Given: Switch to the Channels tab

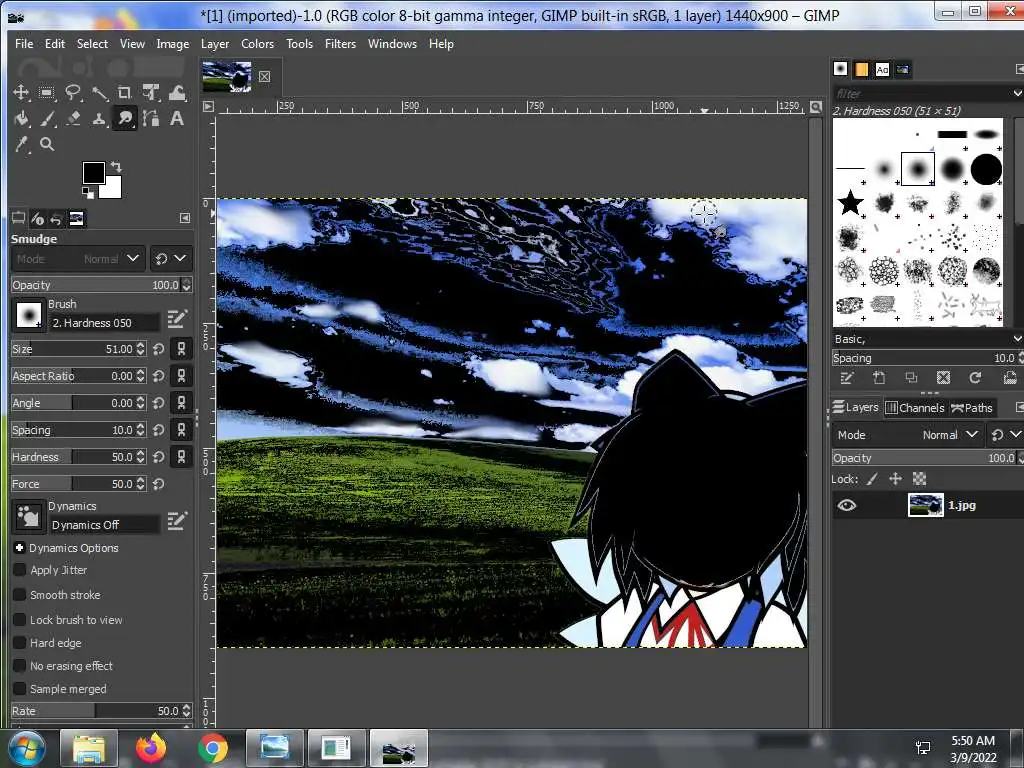Looking at the screenshot, I should pos(915,408).
